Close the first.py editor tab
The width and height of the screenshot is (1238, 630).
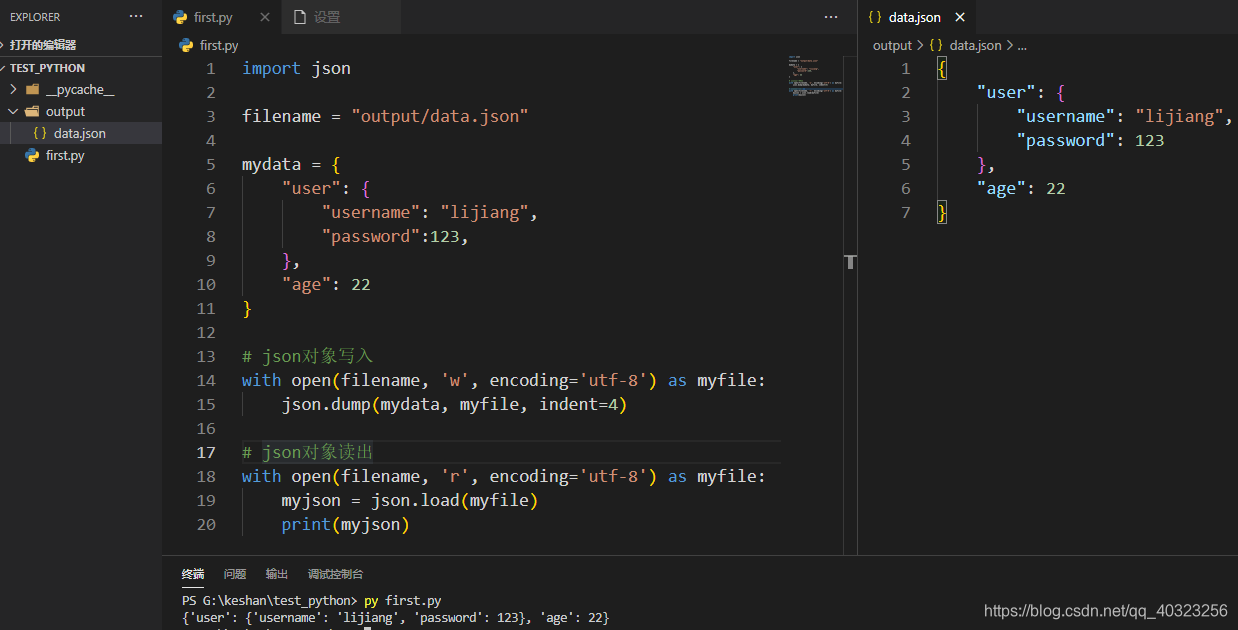264,17
